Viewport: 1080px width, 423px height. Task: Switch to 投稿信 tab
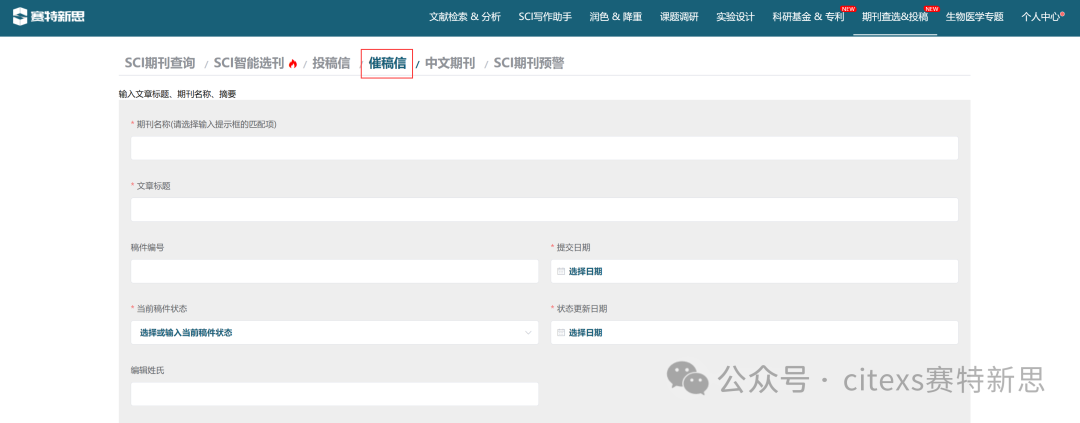coord(331,63)
